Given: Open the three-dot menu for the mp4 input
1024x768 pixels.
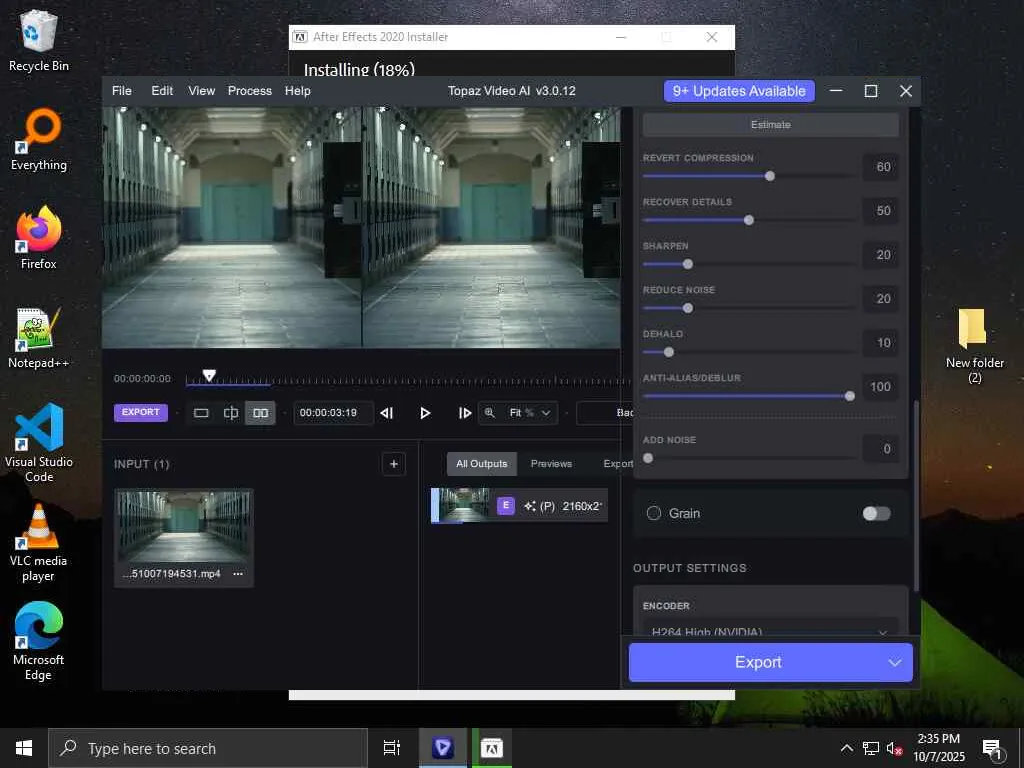Looking at the screenshot, I should [x=238, y=574].
